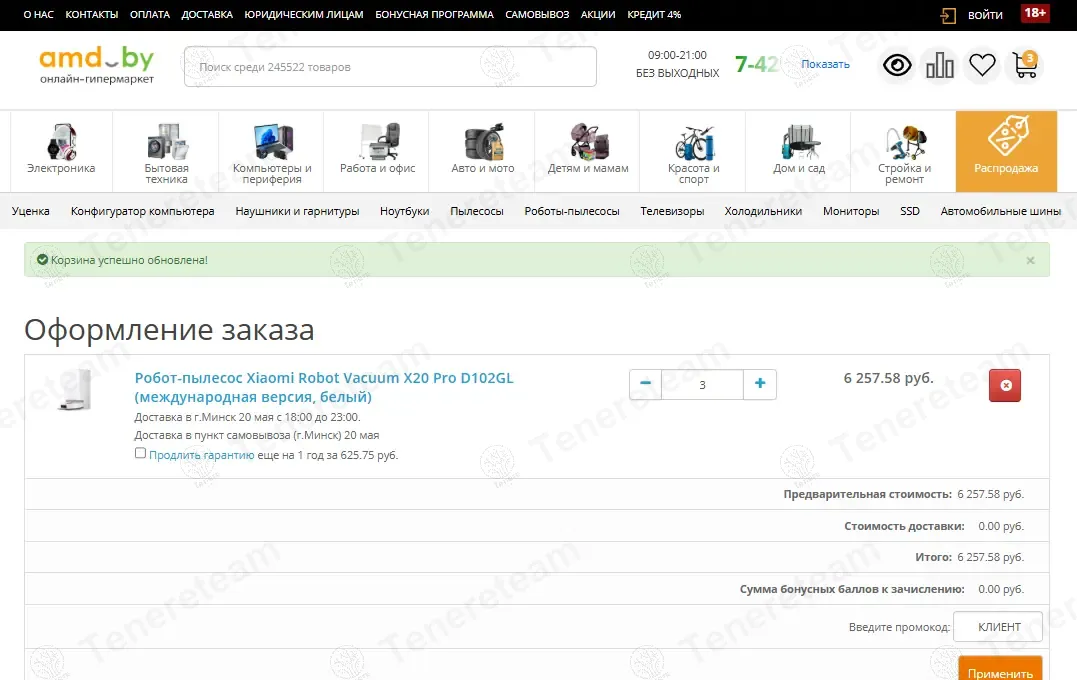Click Показать to reveal phone number
The image size is (1077, 680).
click(825, 64)
